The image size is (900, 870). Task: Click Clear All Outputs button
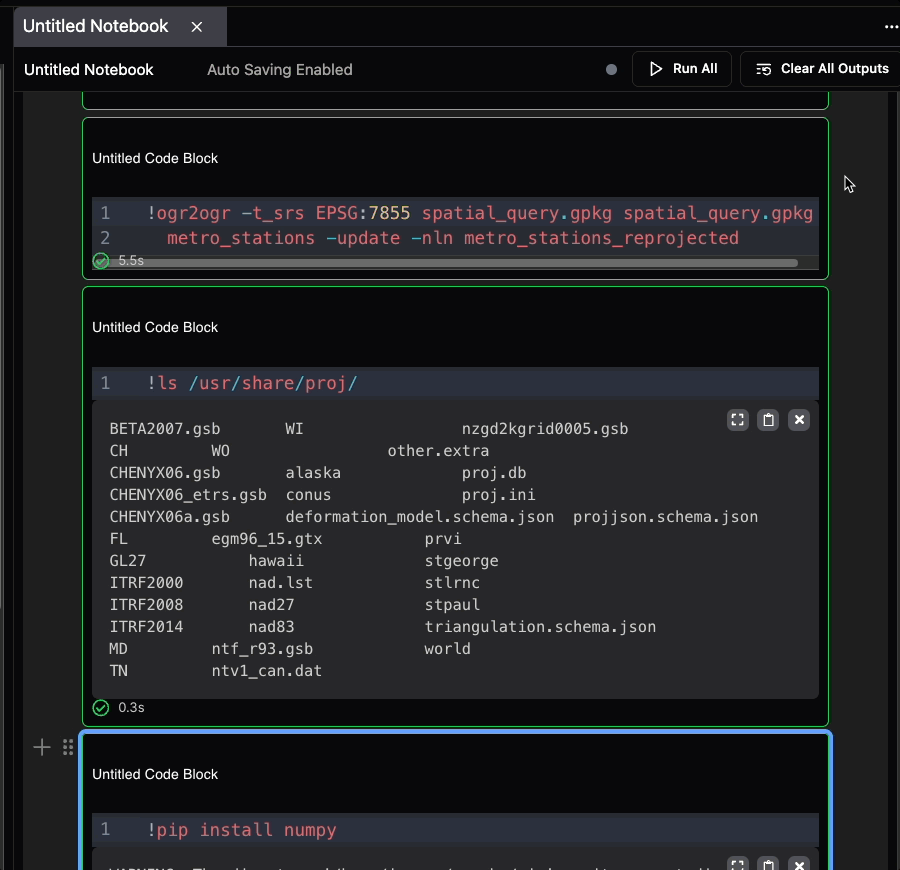(x=821, y=69)
